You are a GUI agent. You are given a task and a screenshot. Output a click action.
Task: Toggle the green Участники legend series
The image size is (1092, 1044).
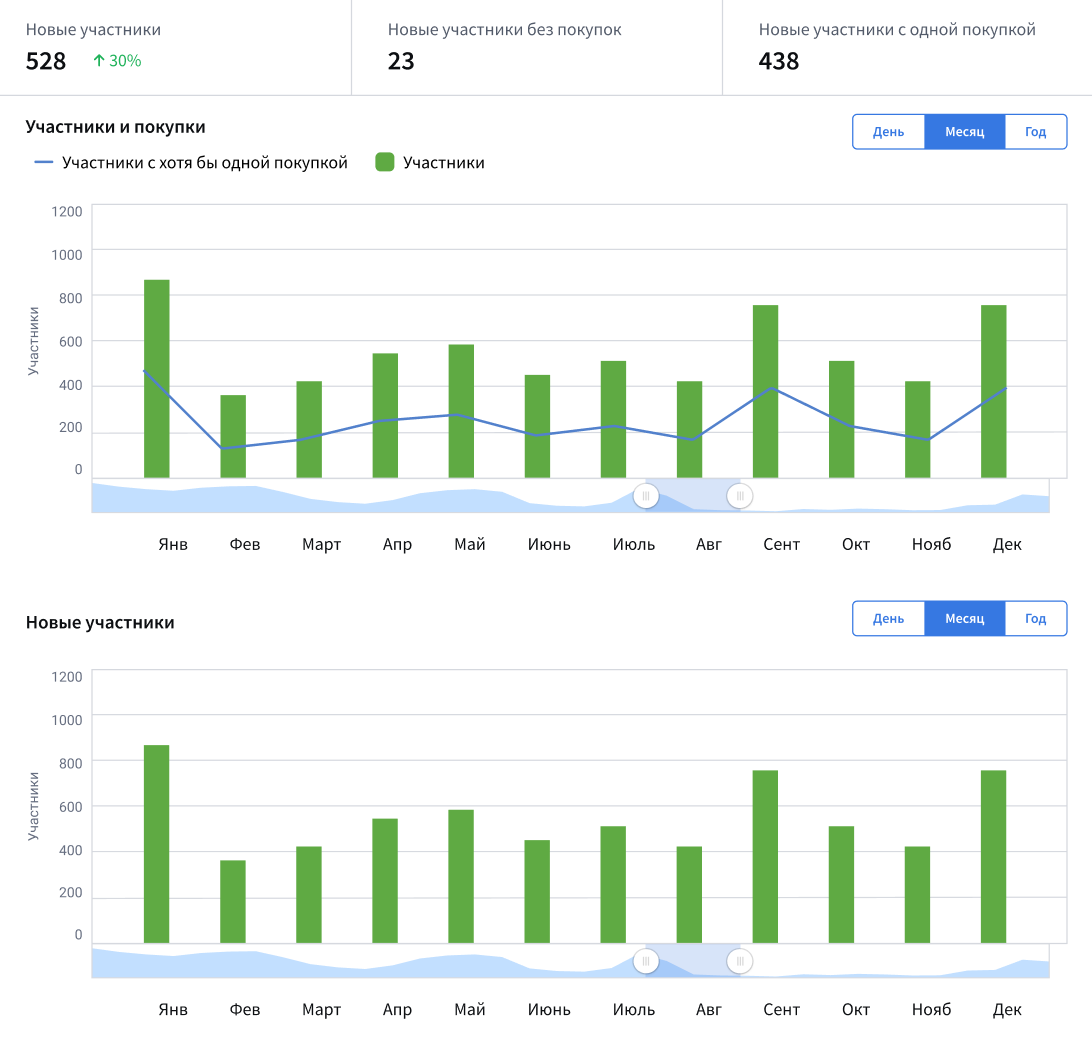click(x=384, y=163)
